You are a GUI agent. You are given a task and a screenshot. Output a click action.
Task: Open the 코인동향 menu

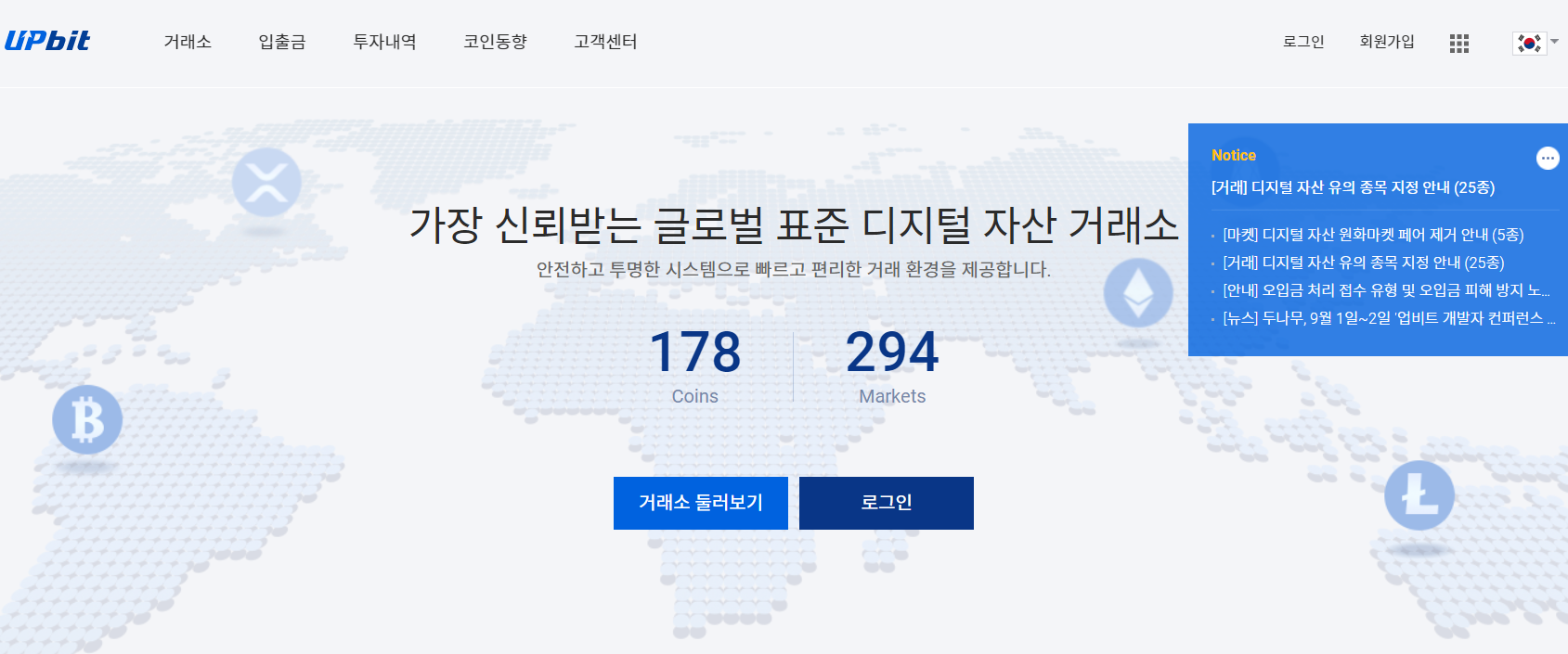(495, 42)
